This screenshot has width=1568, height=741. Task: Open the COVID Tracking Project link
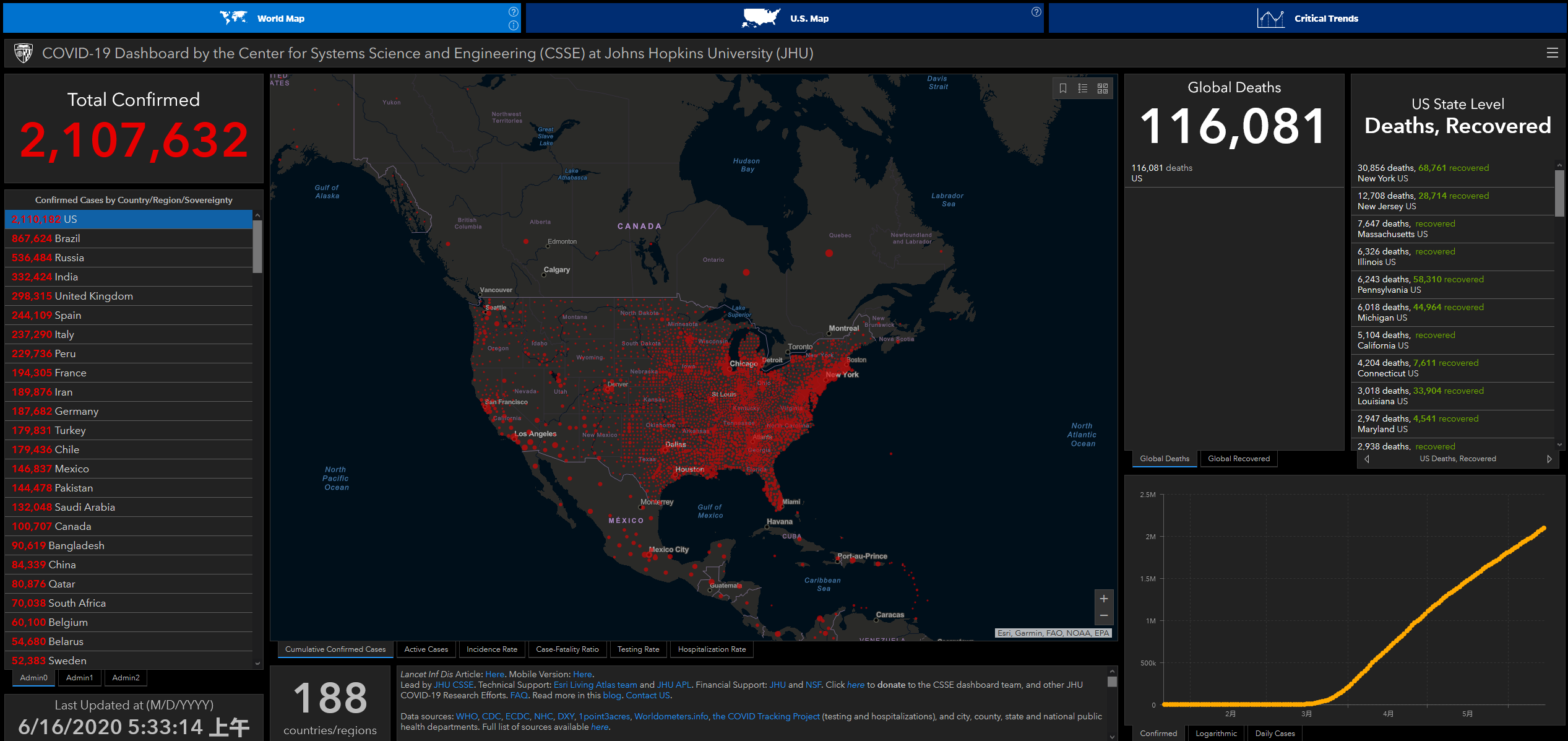(x=766, y=716)
